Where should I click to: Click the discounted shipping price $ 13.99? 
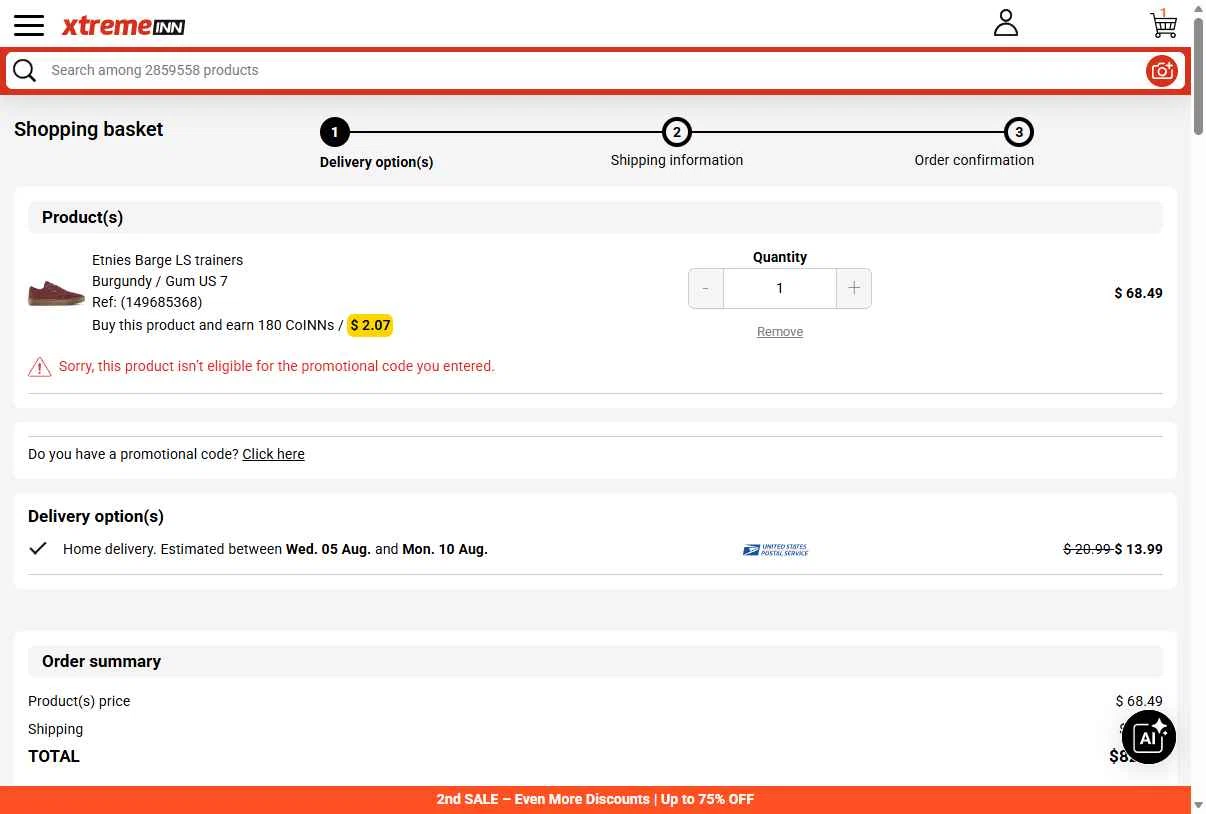point(1139,549)
